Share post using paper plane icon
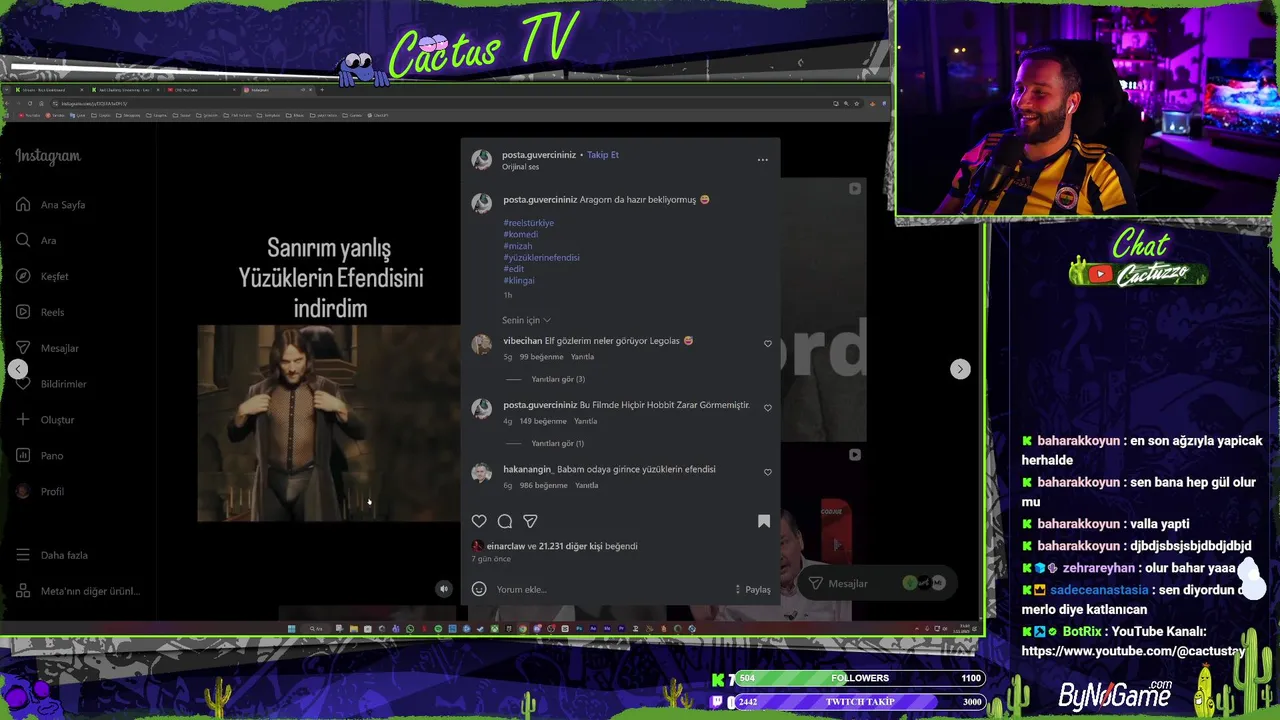Image resolution: width=1280 pixels, height=720 pixels. [530, 521]
